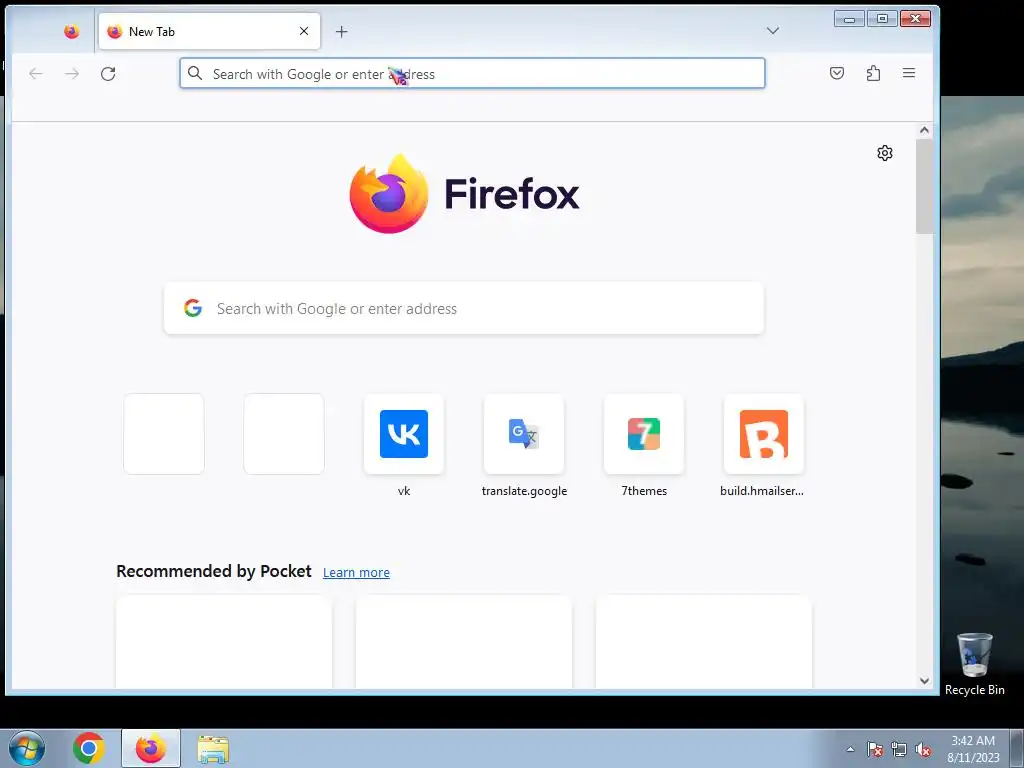Open second Pocket recommended story card
This screenshot has height=768, width=1024.
(x=464, y=641)
